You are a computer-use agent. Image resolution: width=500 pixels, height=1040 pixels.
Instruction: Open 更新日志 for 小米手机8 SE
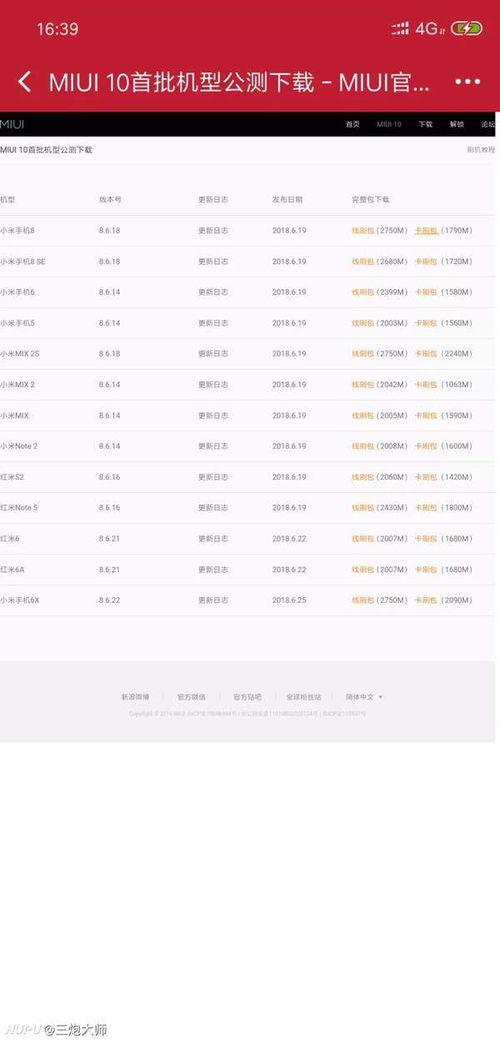213,261
